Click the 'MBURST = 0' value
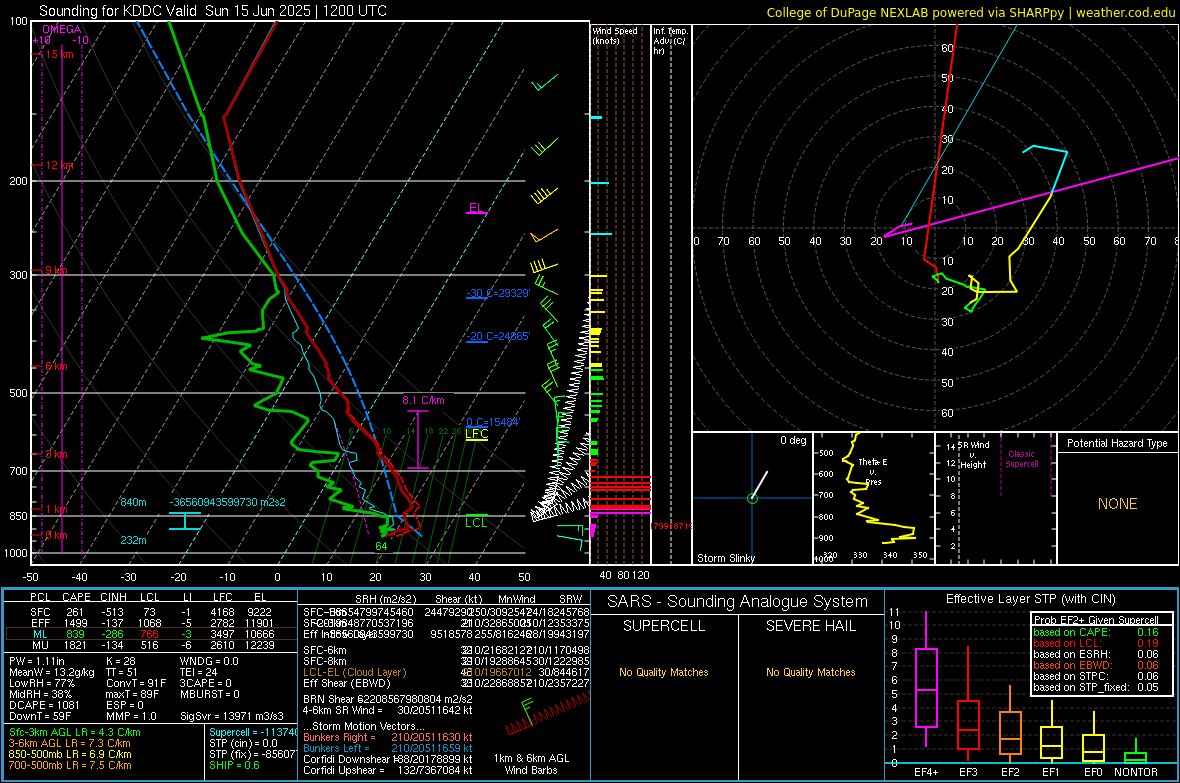 pyautogui.click(x=209, y=694)
